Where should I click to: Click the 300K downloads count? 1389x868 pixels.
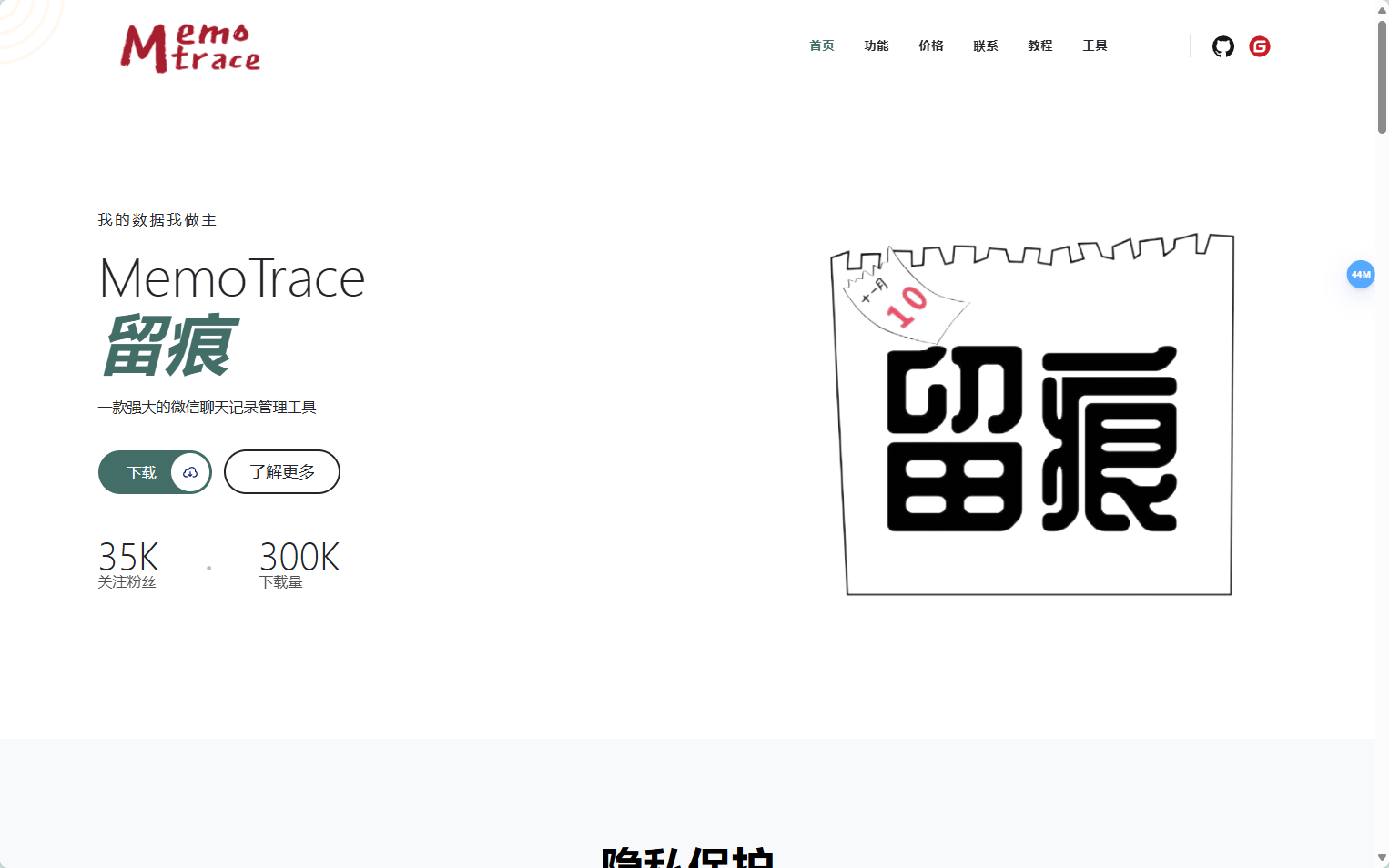point(299,556)
